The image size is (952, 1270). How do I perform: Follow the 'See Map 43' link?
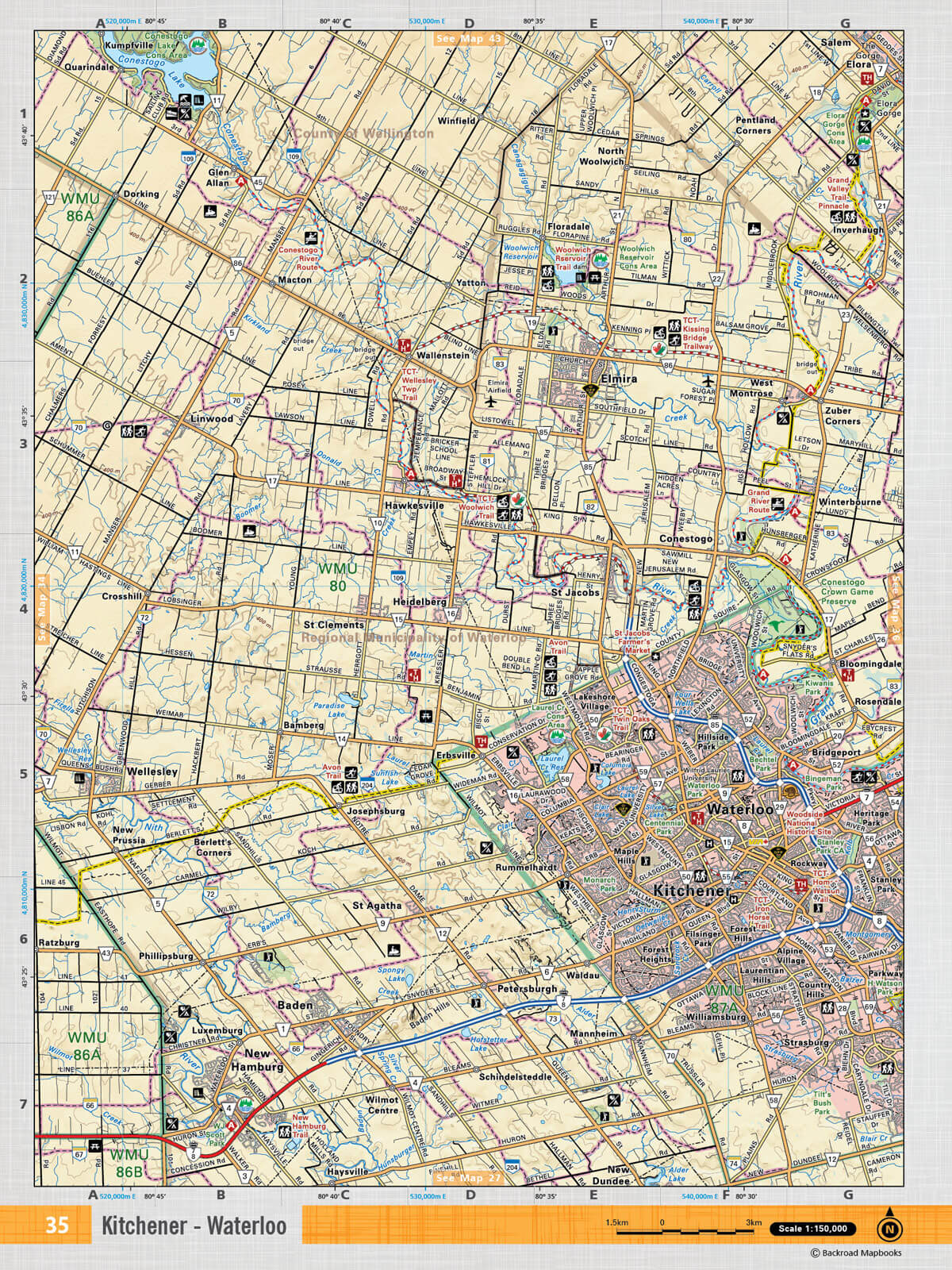pyautogui.click(x=469, y=38)
